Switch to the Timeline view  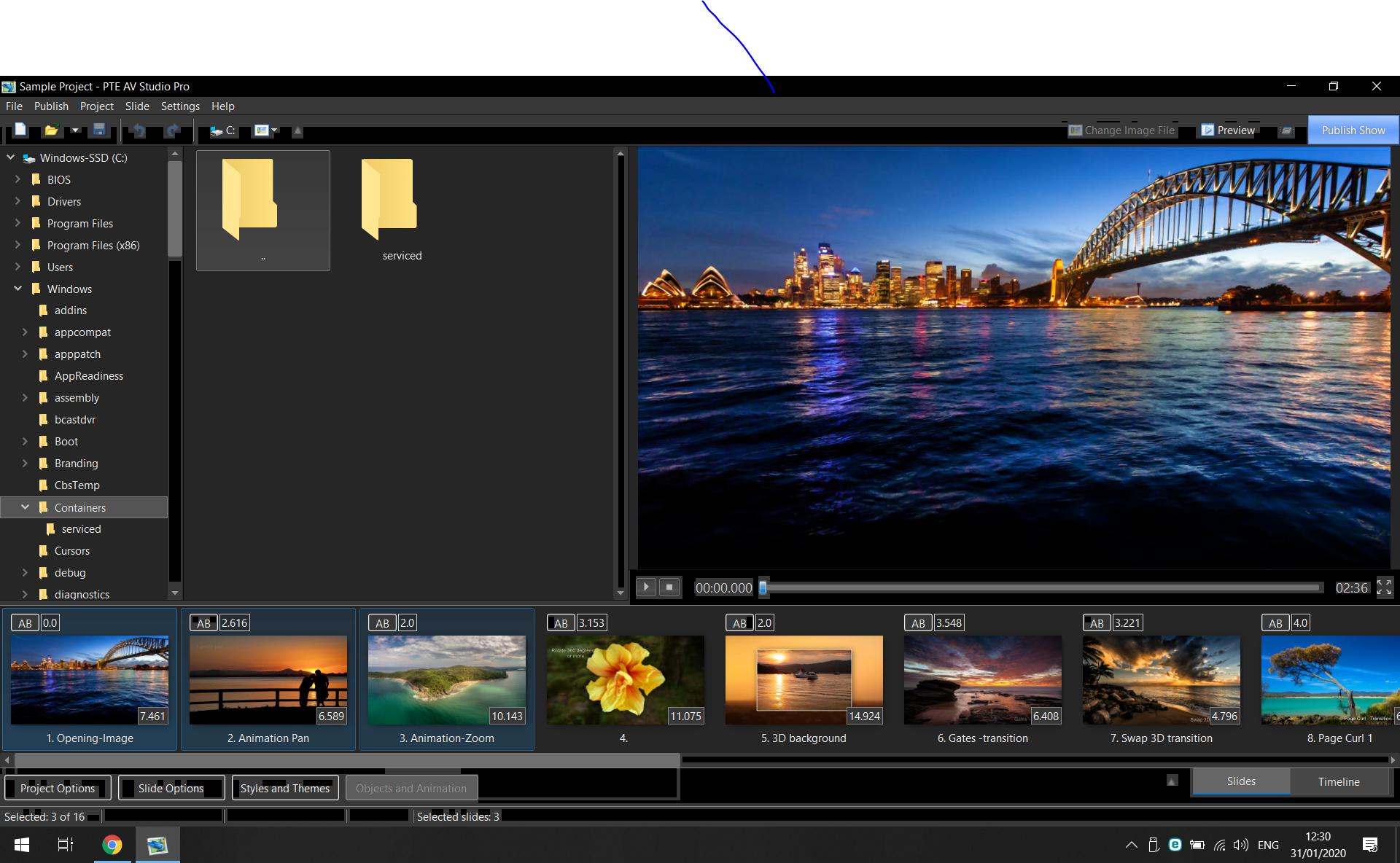[x=1338, y=781]
